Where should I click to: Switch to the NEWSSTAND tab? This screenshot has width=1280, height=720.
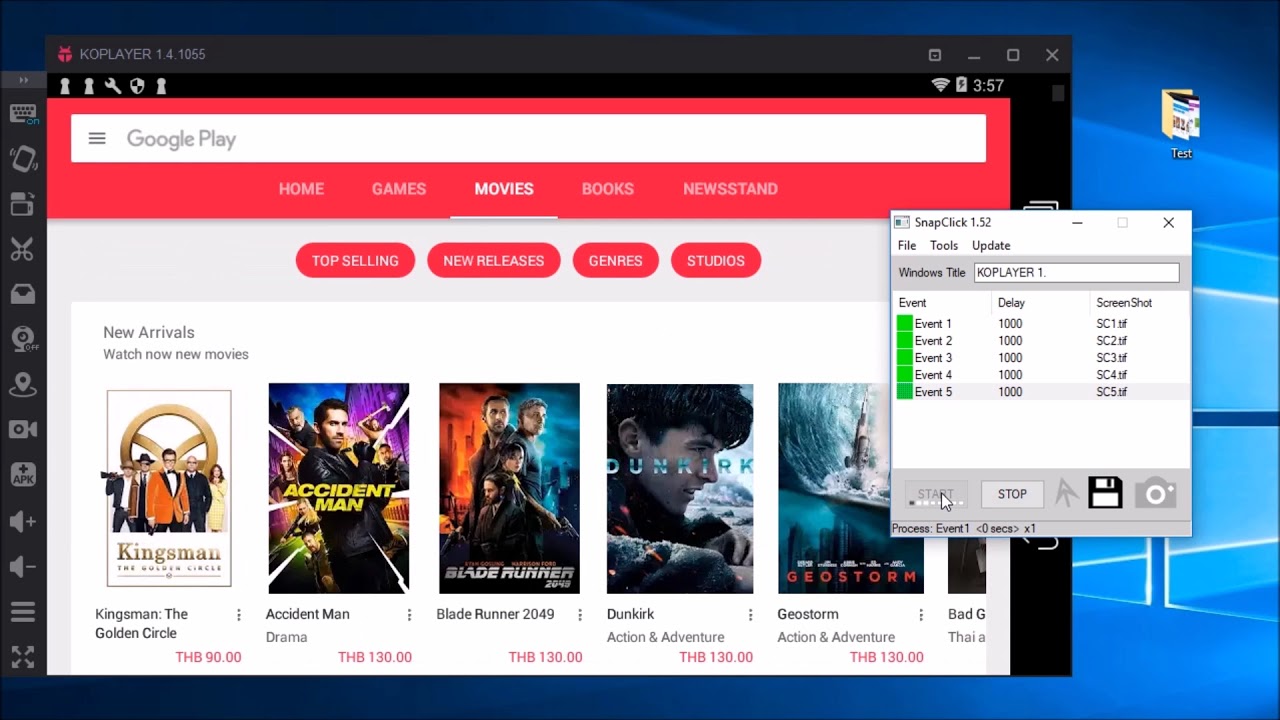[x=730, y=189]
